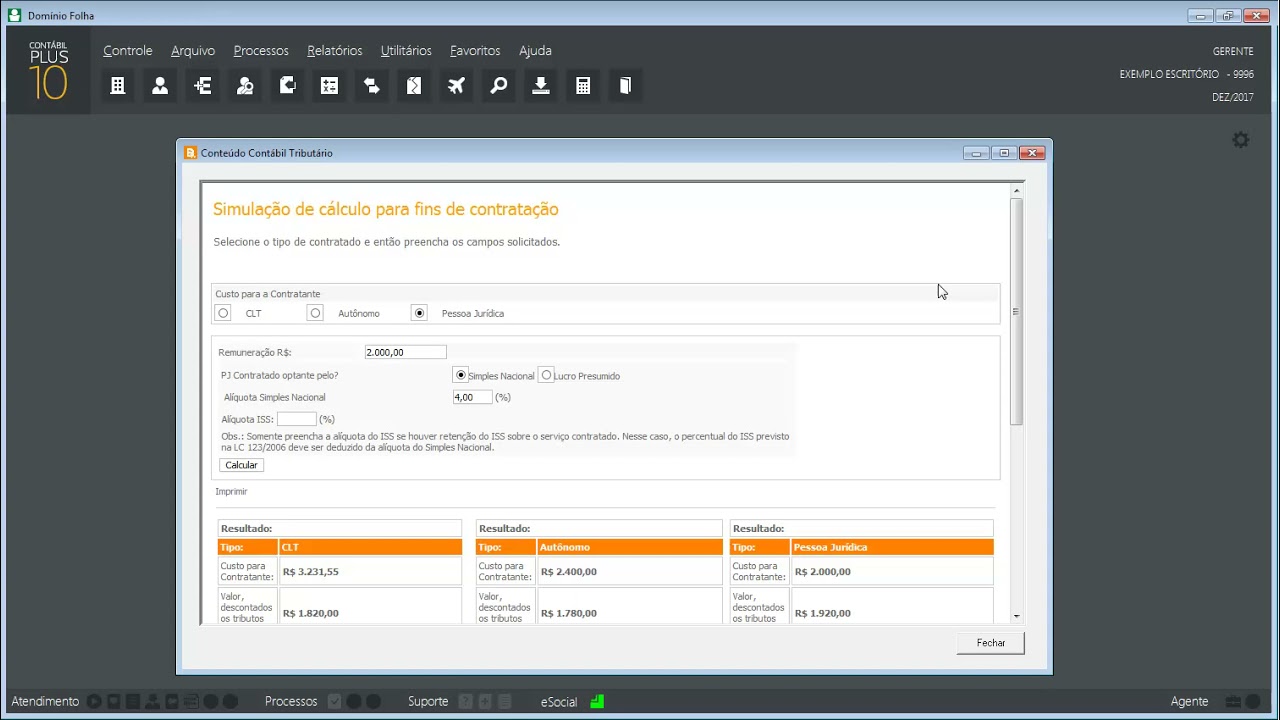Image resolution: width=1280 pixels, height=720 pixels.
Task: Click the value R$ 1.920,00
Action: pyautogui.click(x=823, y=613)
